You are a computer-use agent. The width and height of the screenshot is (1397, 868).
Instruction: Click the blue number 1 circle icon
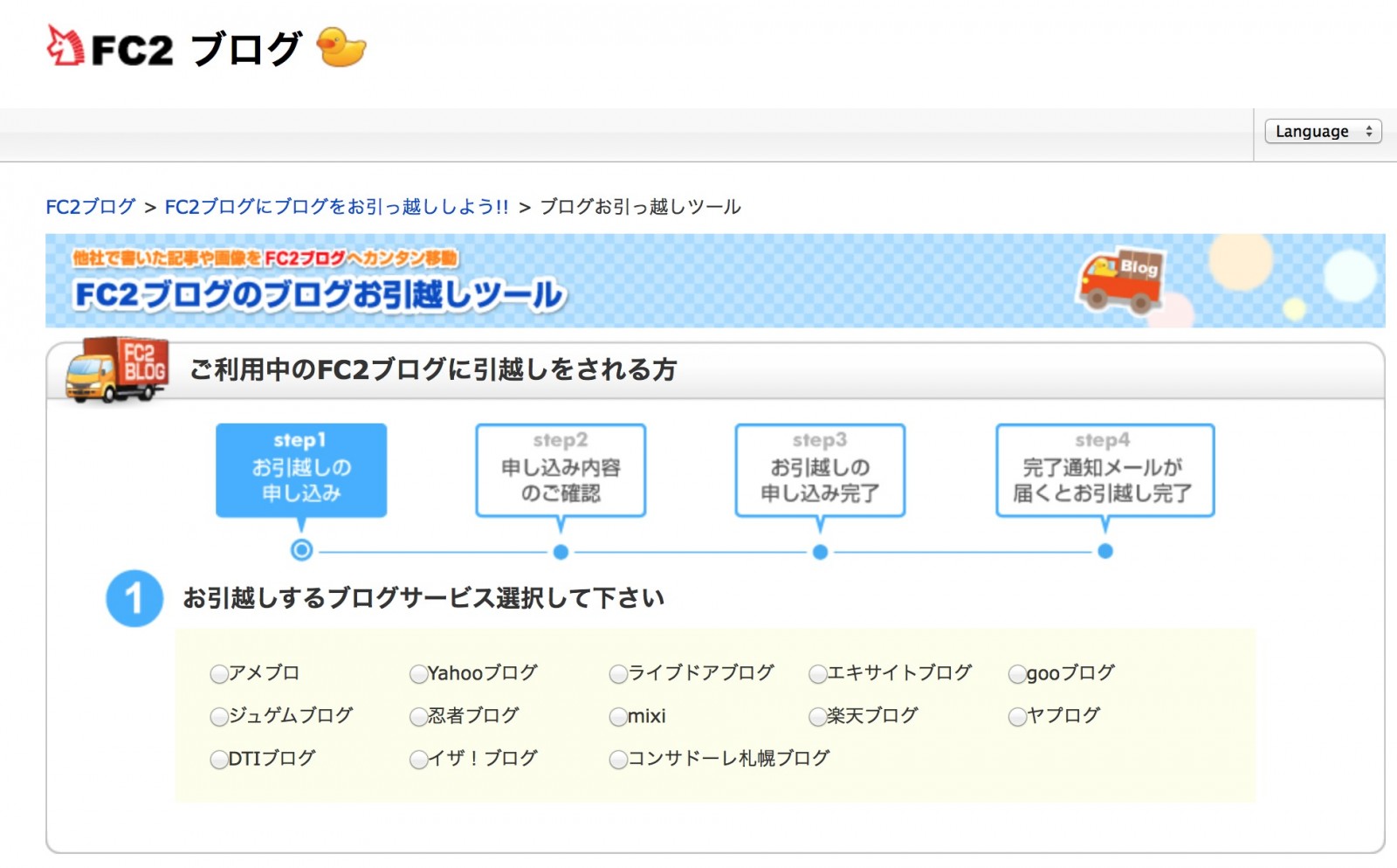point(134,599)
